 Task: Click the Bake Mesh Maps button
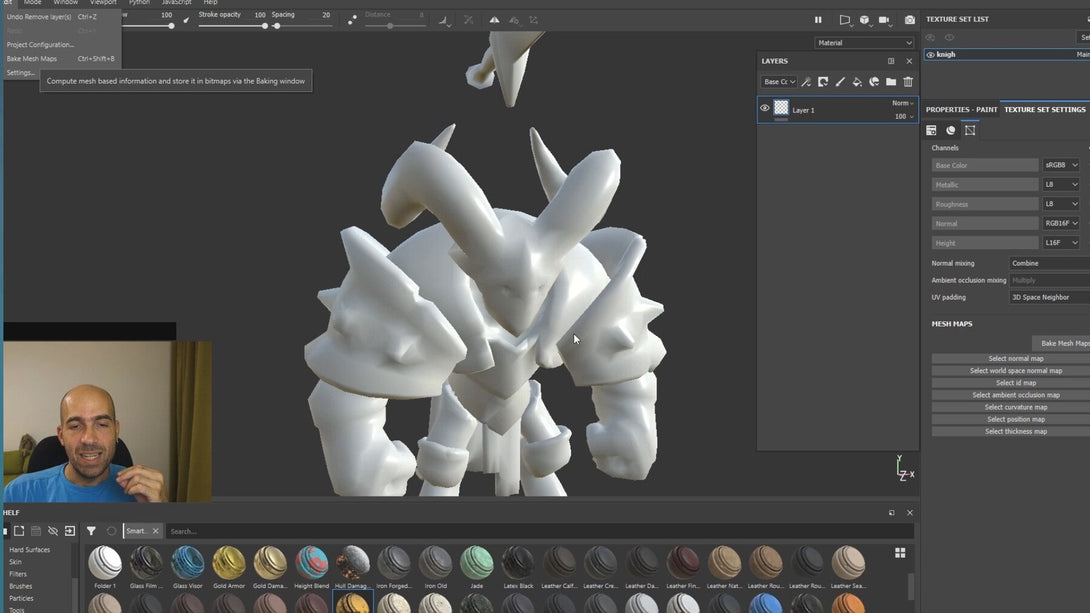(1061, 343)
